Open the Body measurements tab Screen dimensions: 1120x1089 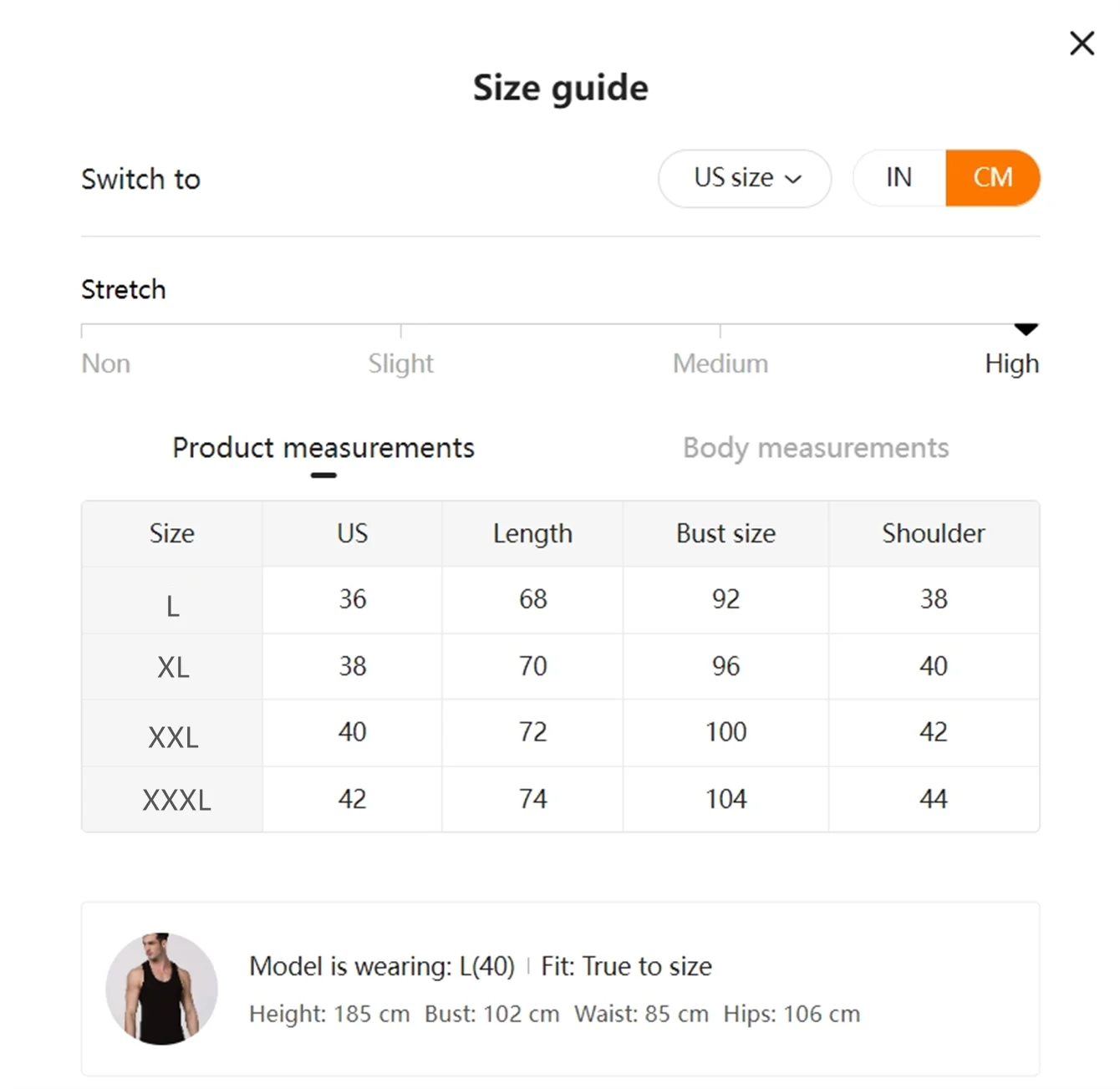[x=816, y=448]
